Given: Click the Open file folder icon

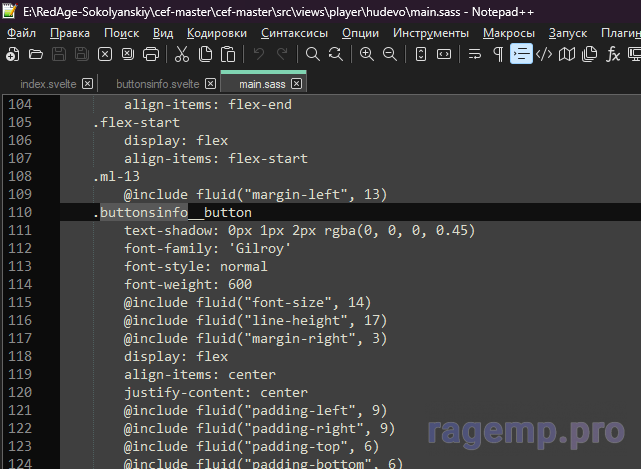Looking at the screenshot, I should pos(36,54).
